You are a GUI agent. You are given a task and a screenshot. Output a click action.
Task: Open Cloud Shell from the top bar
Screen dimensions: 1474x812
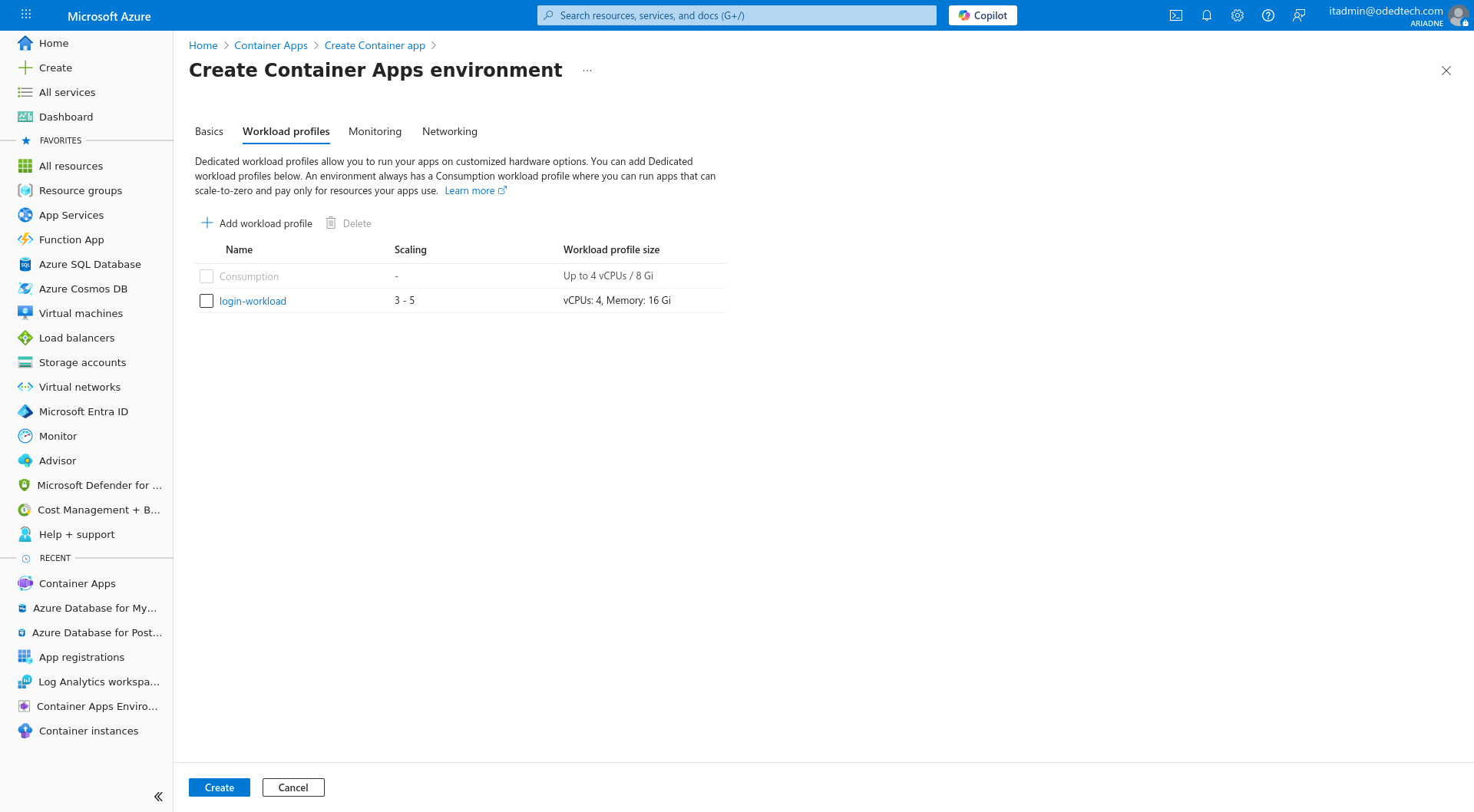1176,15
